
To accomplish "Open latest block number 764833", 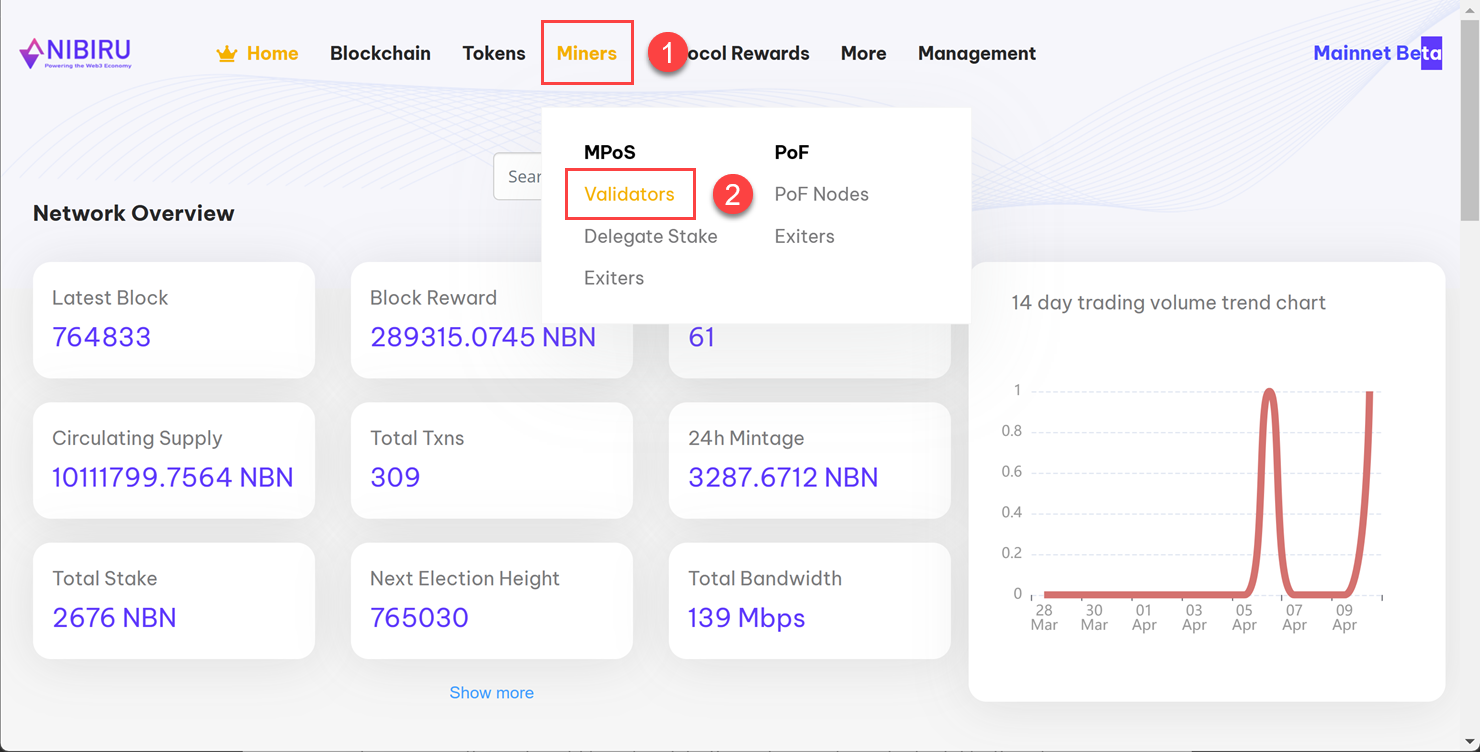I will point(102,337).
